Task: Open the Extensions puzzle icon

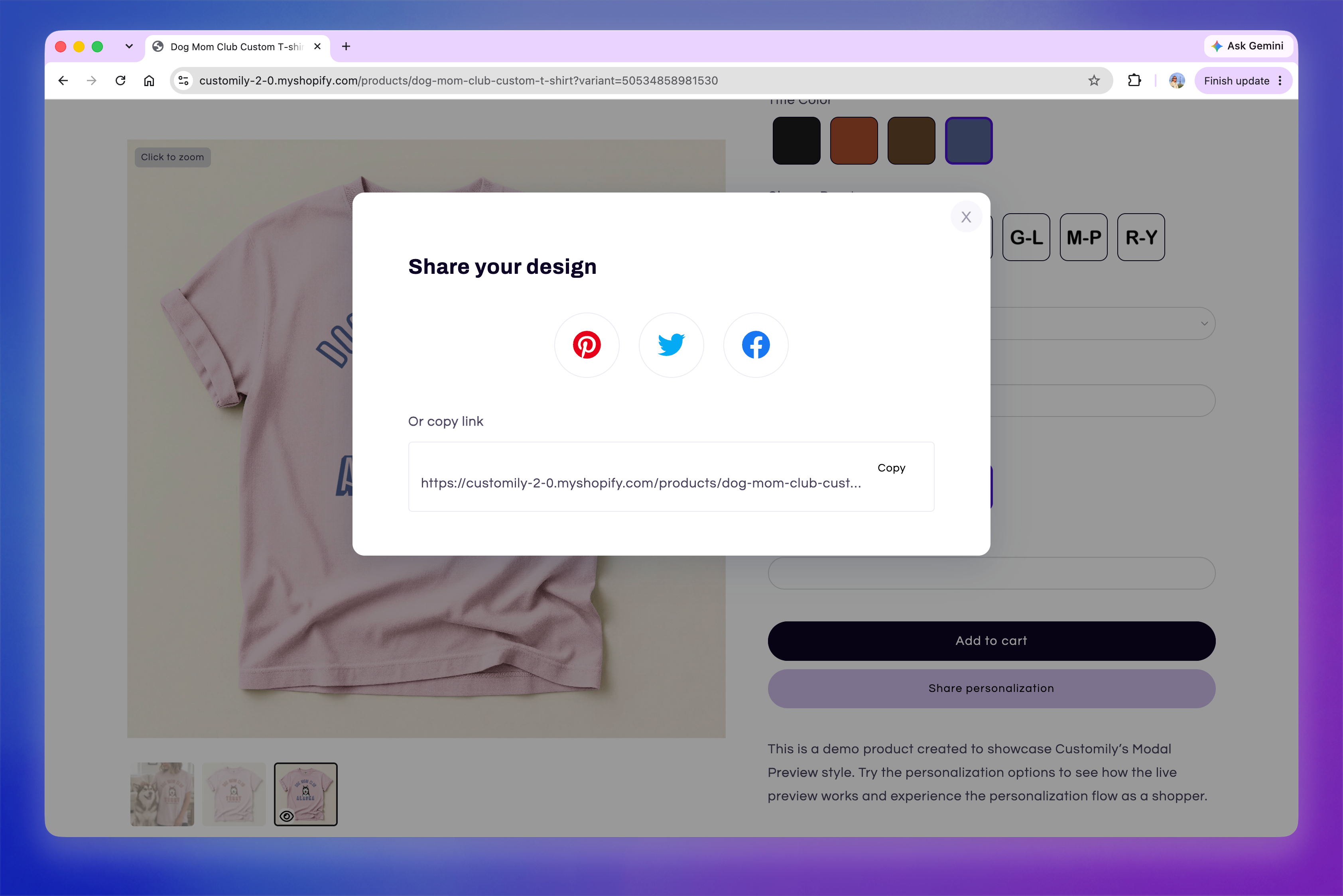Action: (1134, 81)
